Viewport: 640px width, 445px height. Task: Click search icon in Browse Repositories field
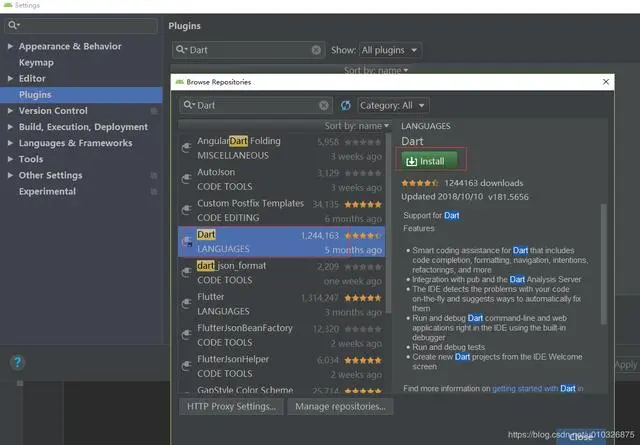(x=189, y=105)
